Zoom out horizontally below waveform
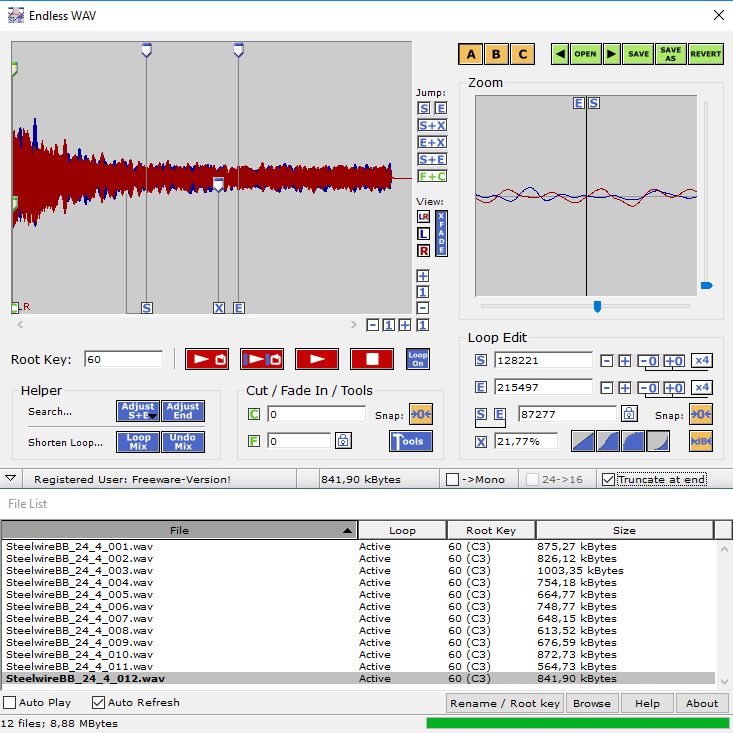The image size is (733, 733). (x=373, y=325)
